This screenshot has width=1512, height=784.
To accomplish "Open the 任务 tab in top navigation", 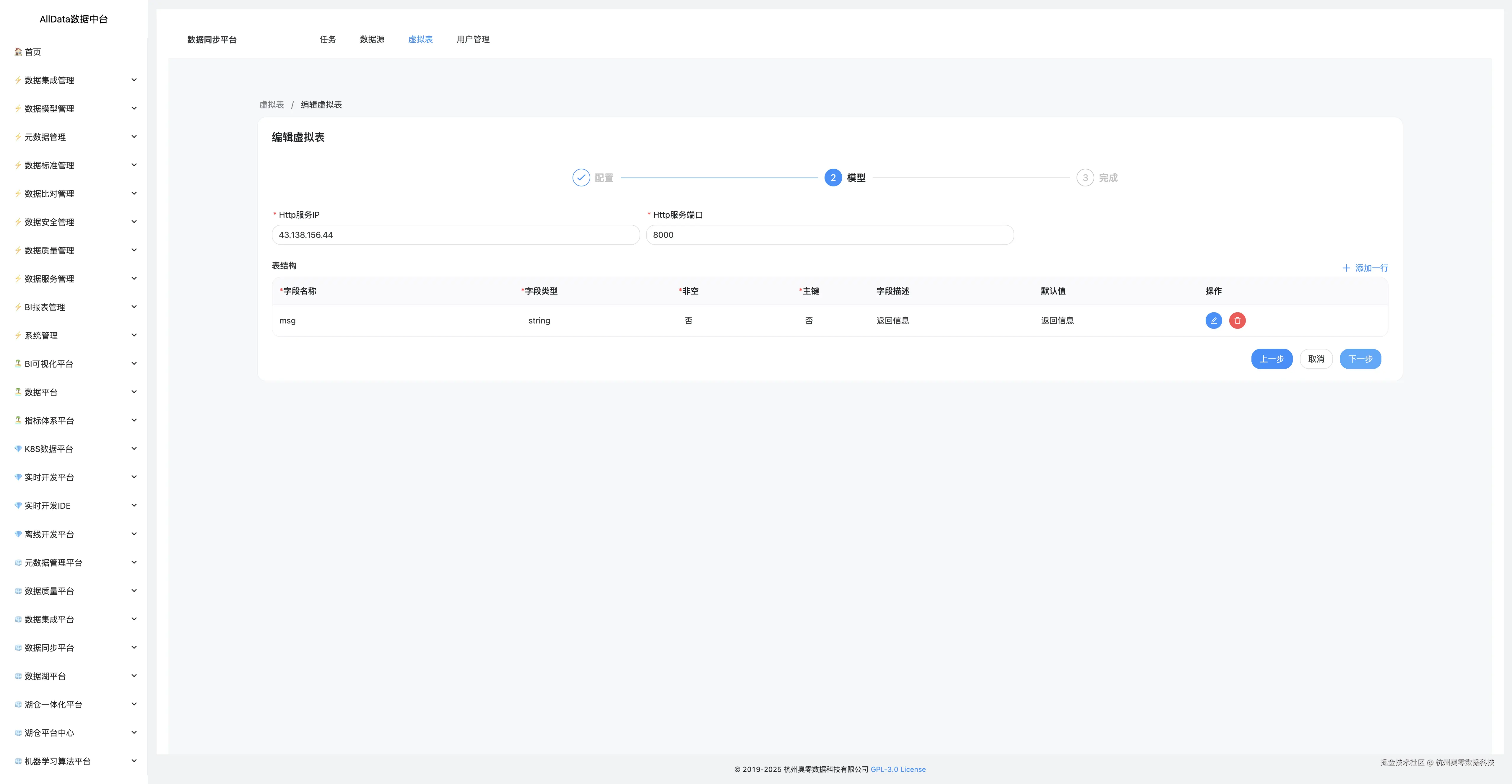I will pos(328,39).
